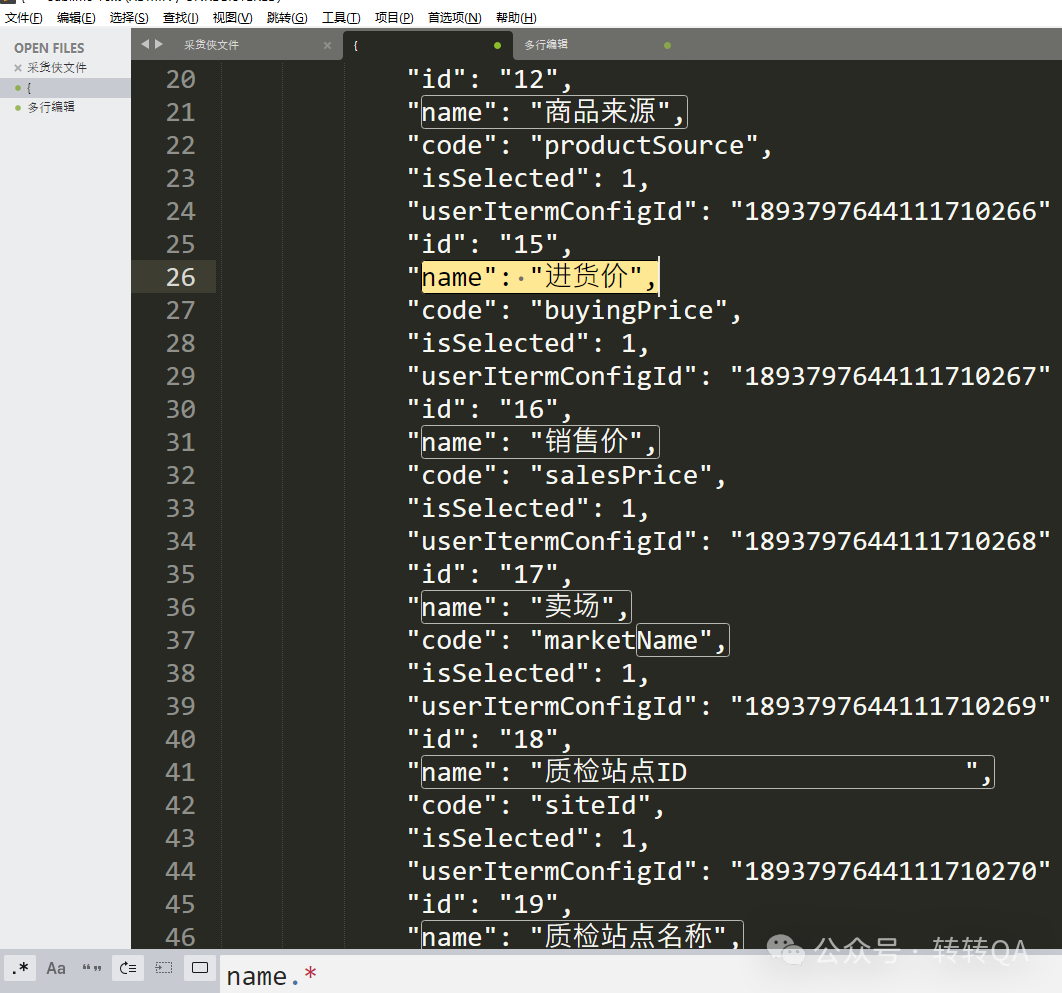Close 采货侠文件 in sidebar open files
This screenshot has width=1062, height=993.
[x=18, y=68]
